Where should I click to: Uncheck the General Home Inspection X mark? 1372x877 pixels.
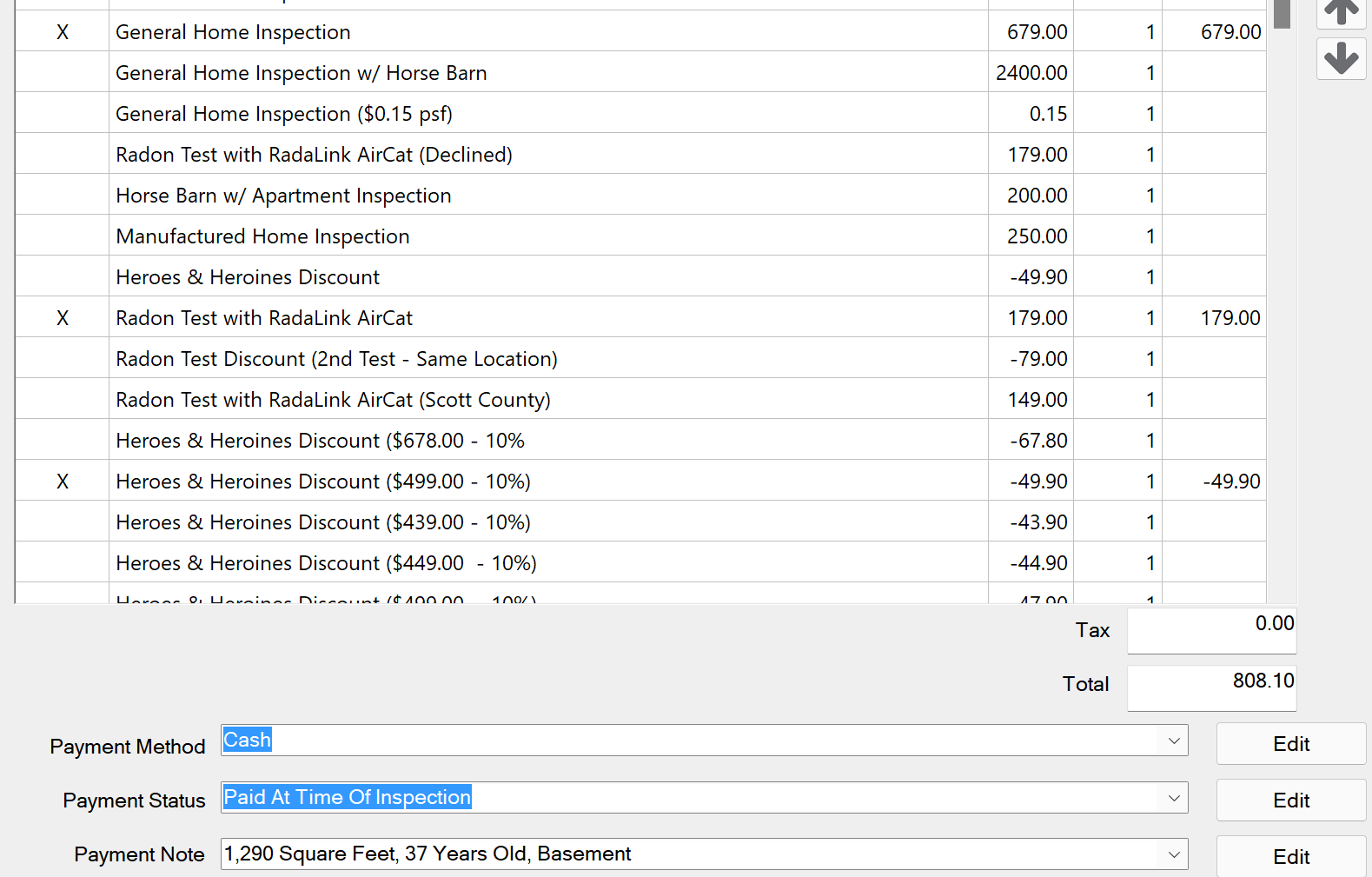point(63,32)
